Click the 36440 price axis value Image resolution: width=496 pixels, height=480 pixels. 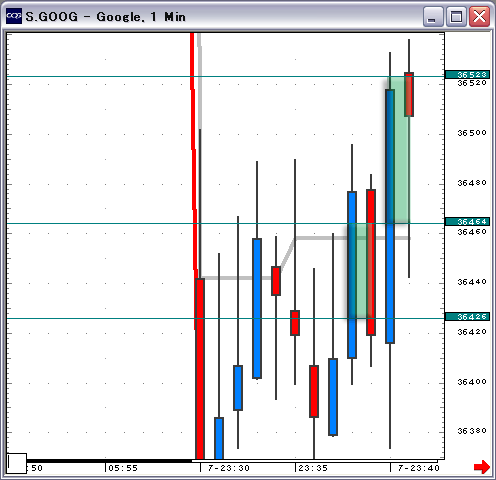click(472, 282)
